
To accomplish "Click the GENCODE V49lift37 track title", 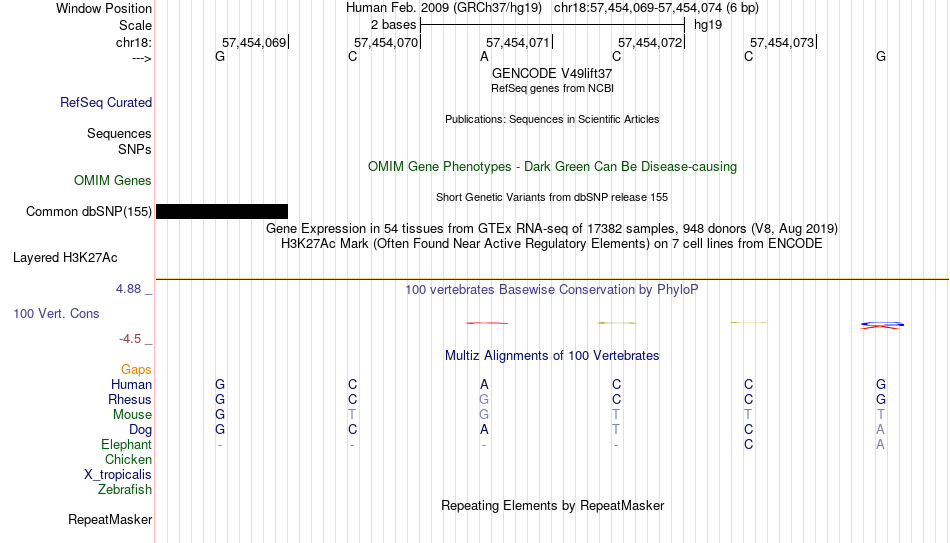I will pyautogui.click(x=552, y=73).
